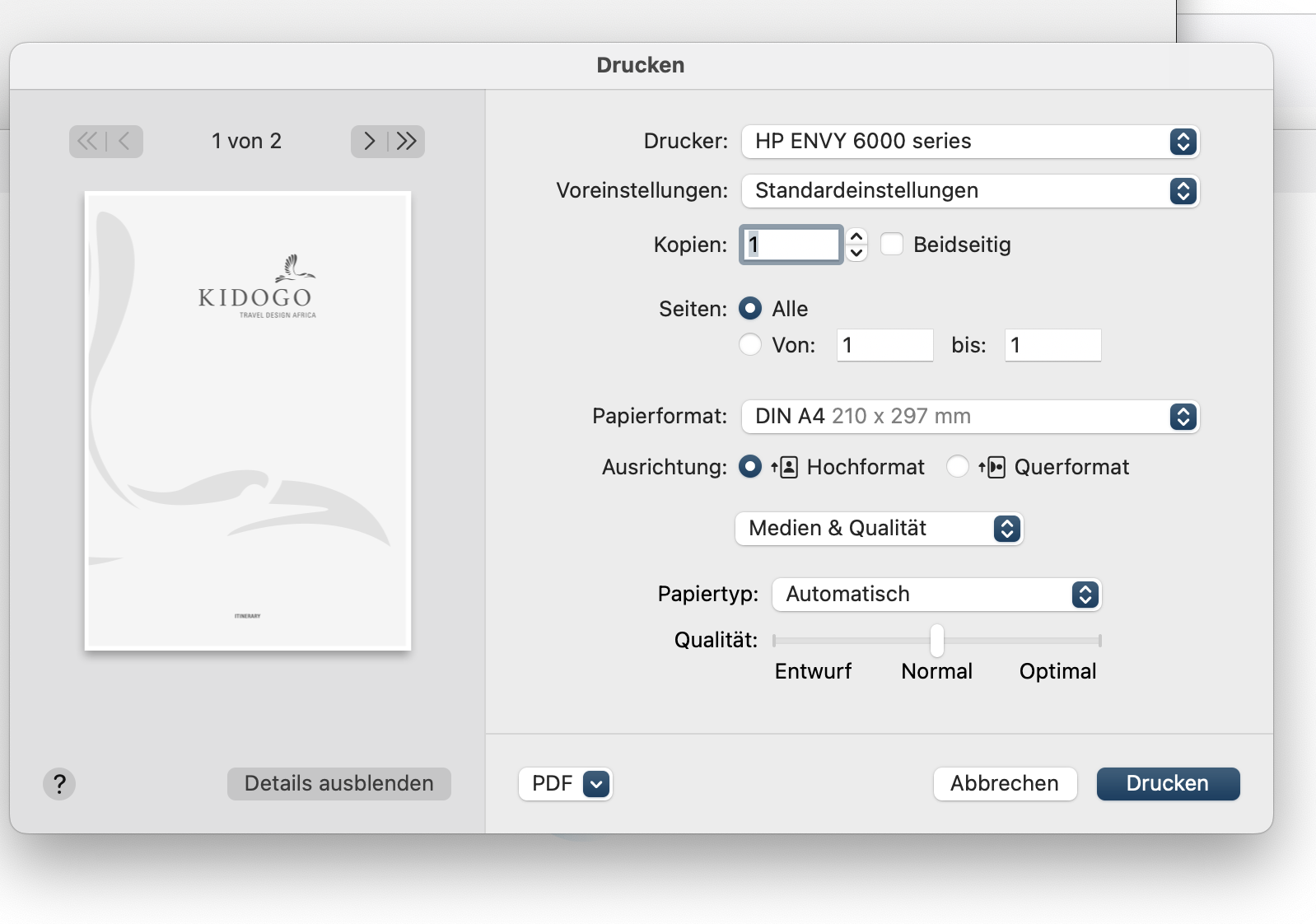Go to next preview page arrow
The image size is (1316, 924).
tap(369, 142)
